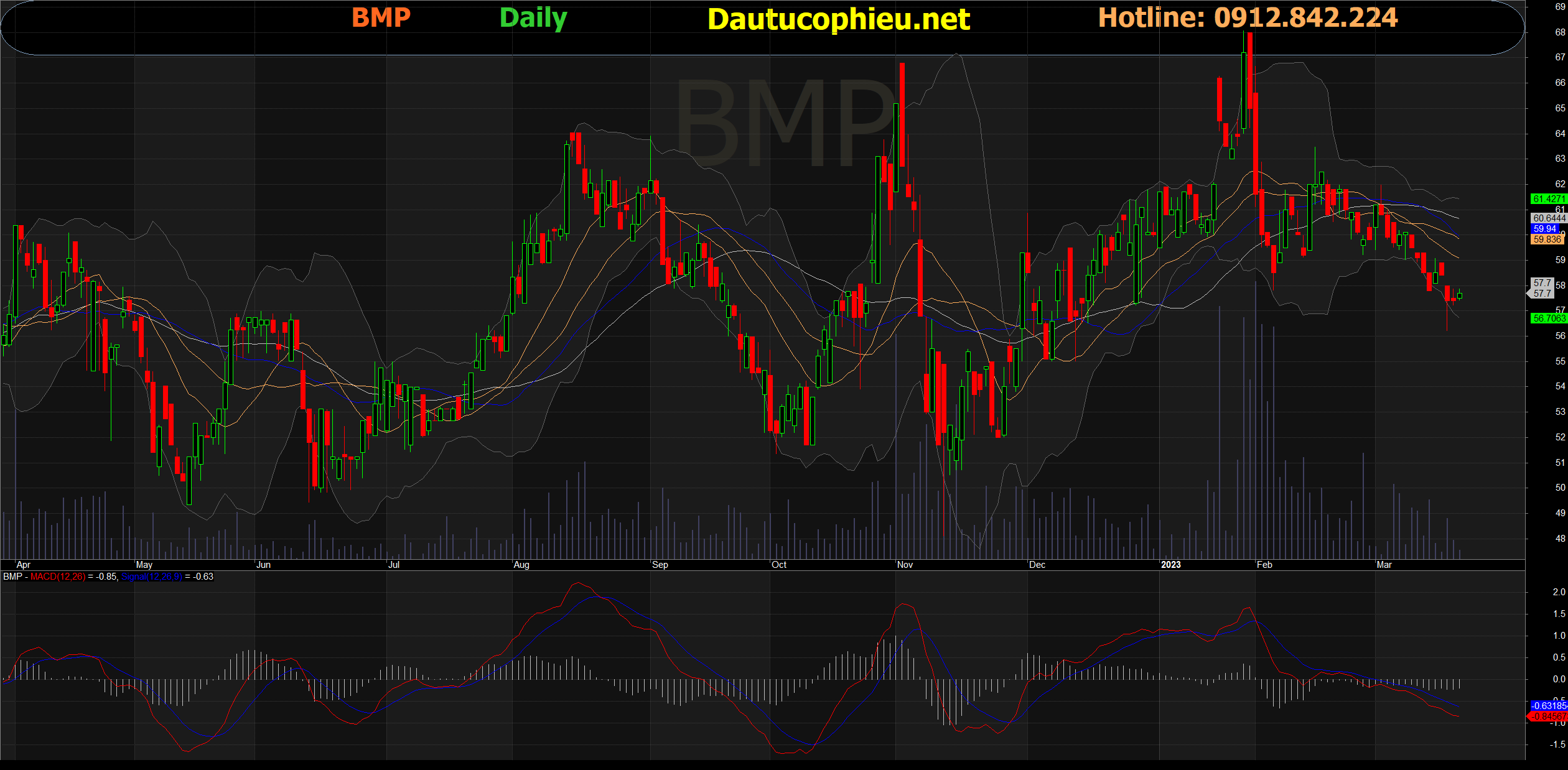Image resolution: width=1568 pixels, height=770 pixels.
Task: Click the red -0.84567 MACD value tag
Action: (1548, 717)
